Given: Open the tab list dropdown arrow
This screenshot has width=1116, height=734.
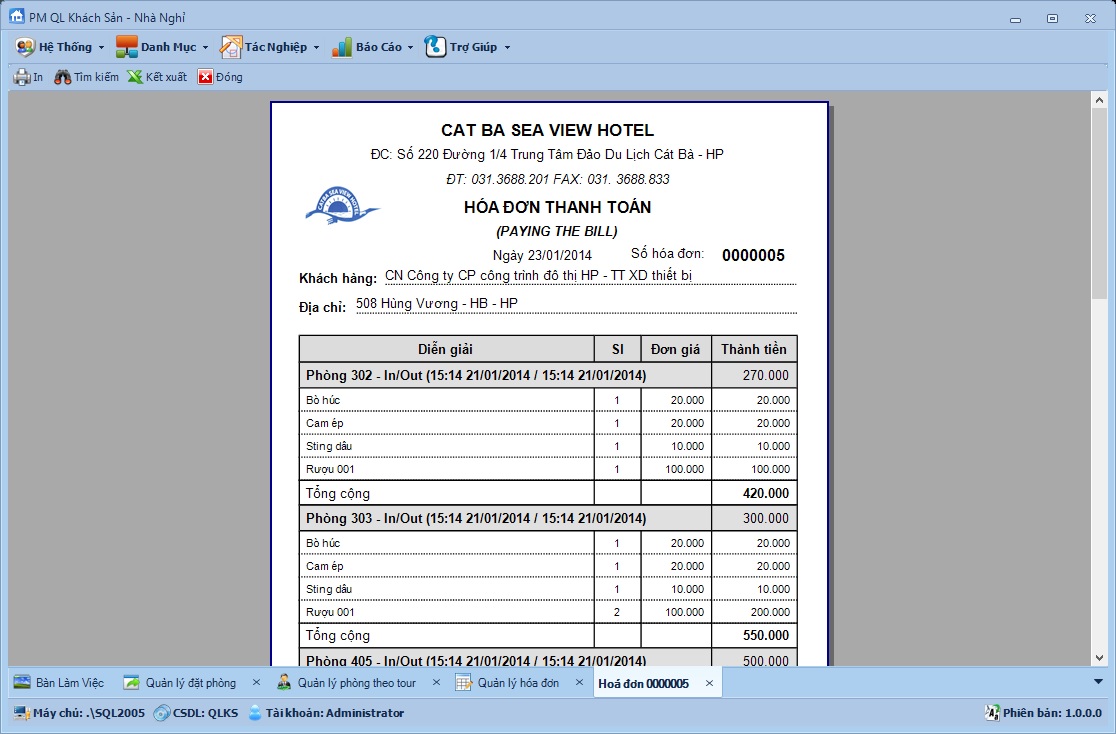Looking at the screenshot, I should coord(1099,682).
